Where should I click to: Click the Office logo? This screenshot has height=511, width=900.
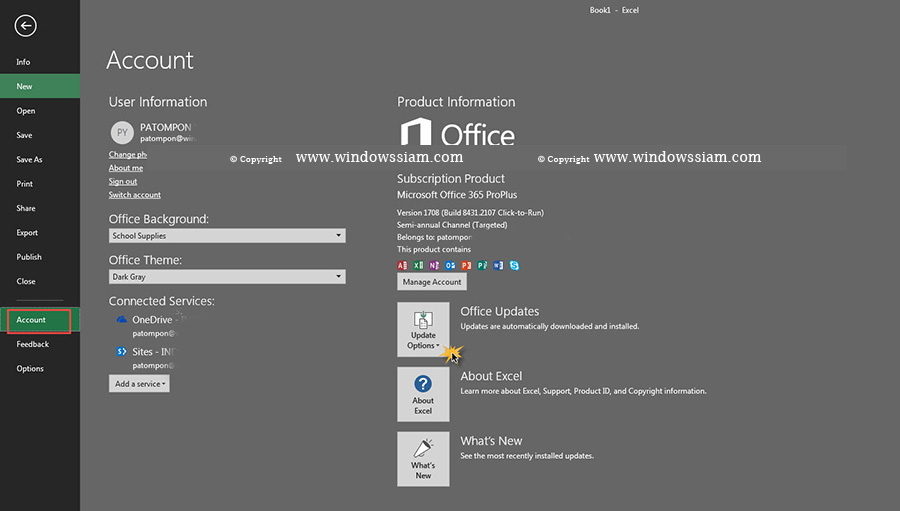[457, 131]
